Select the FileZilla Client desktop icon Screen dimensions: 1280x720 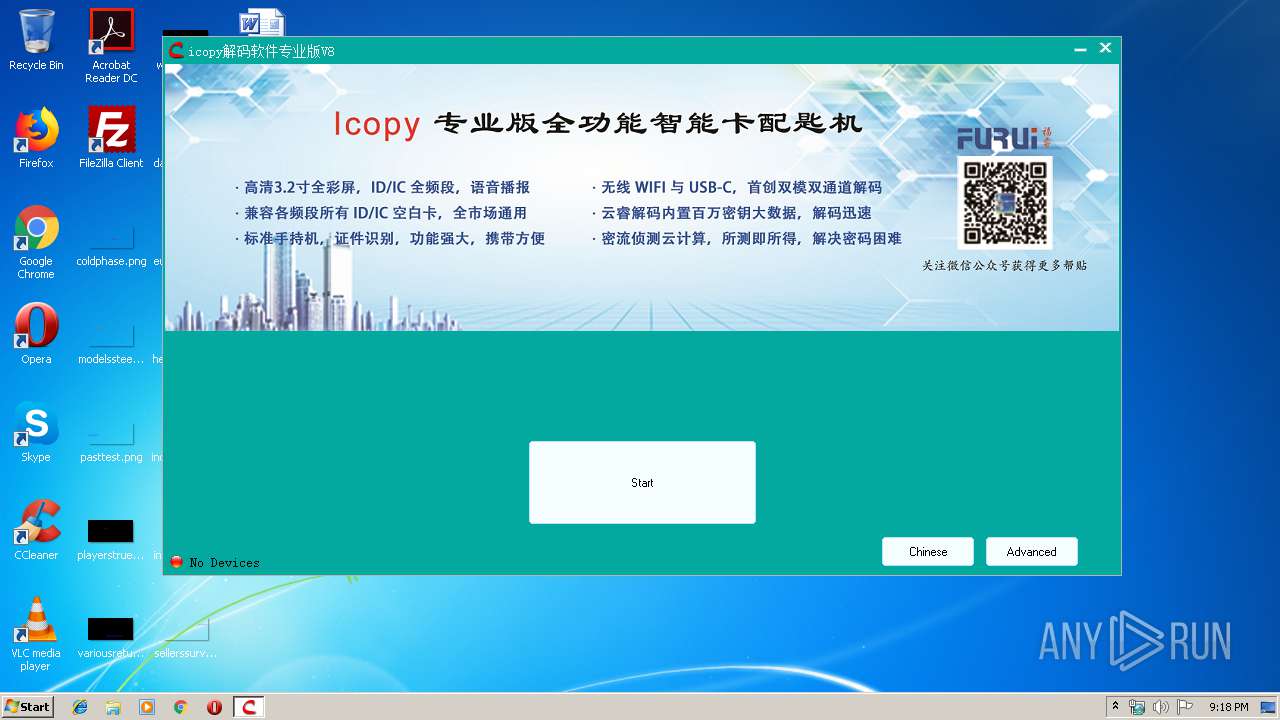[111, 138]
